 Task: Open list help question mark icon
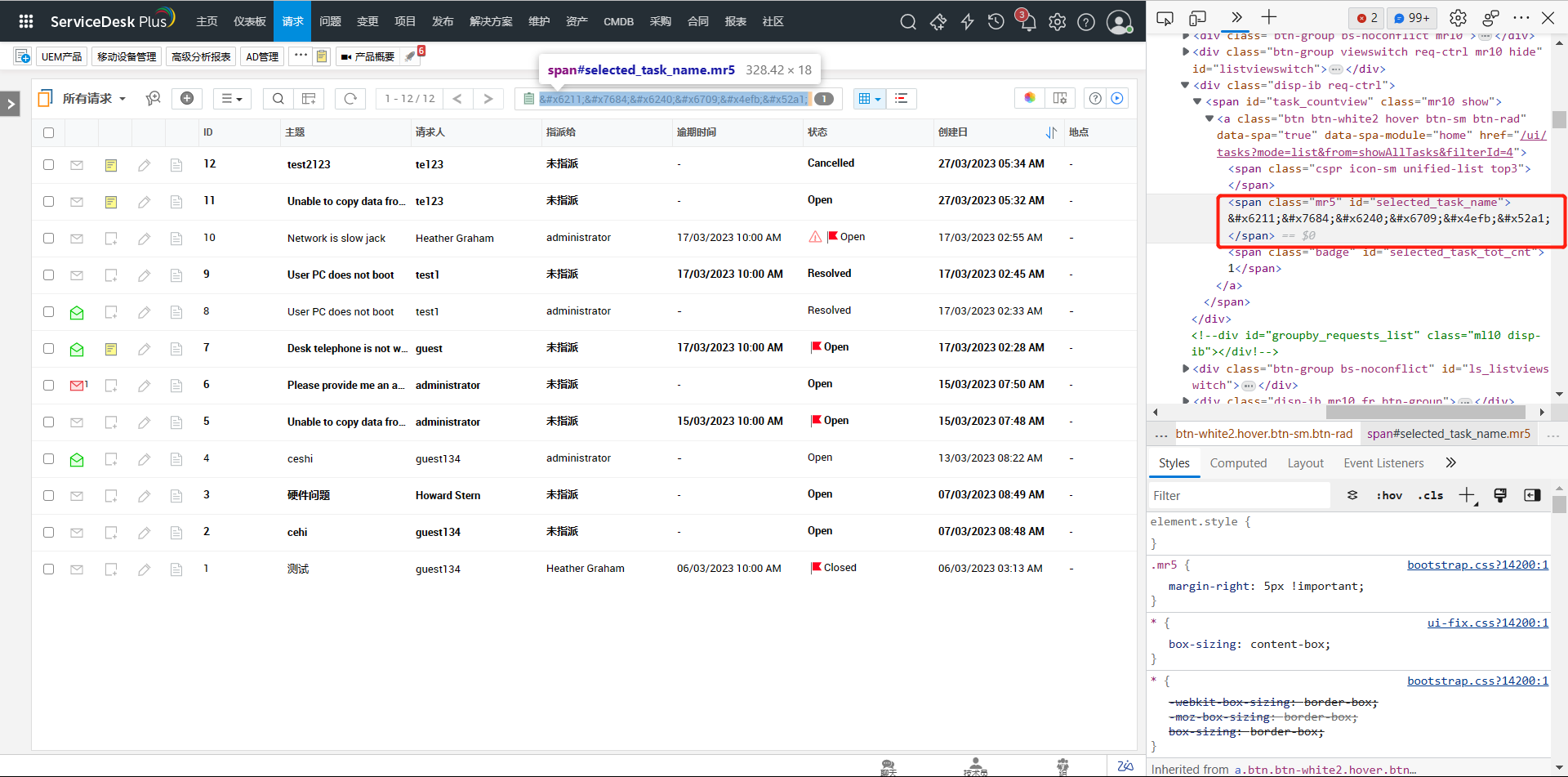[x=1095, y=98]
